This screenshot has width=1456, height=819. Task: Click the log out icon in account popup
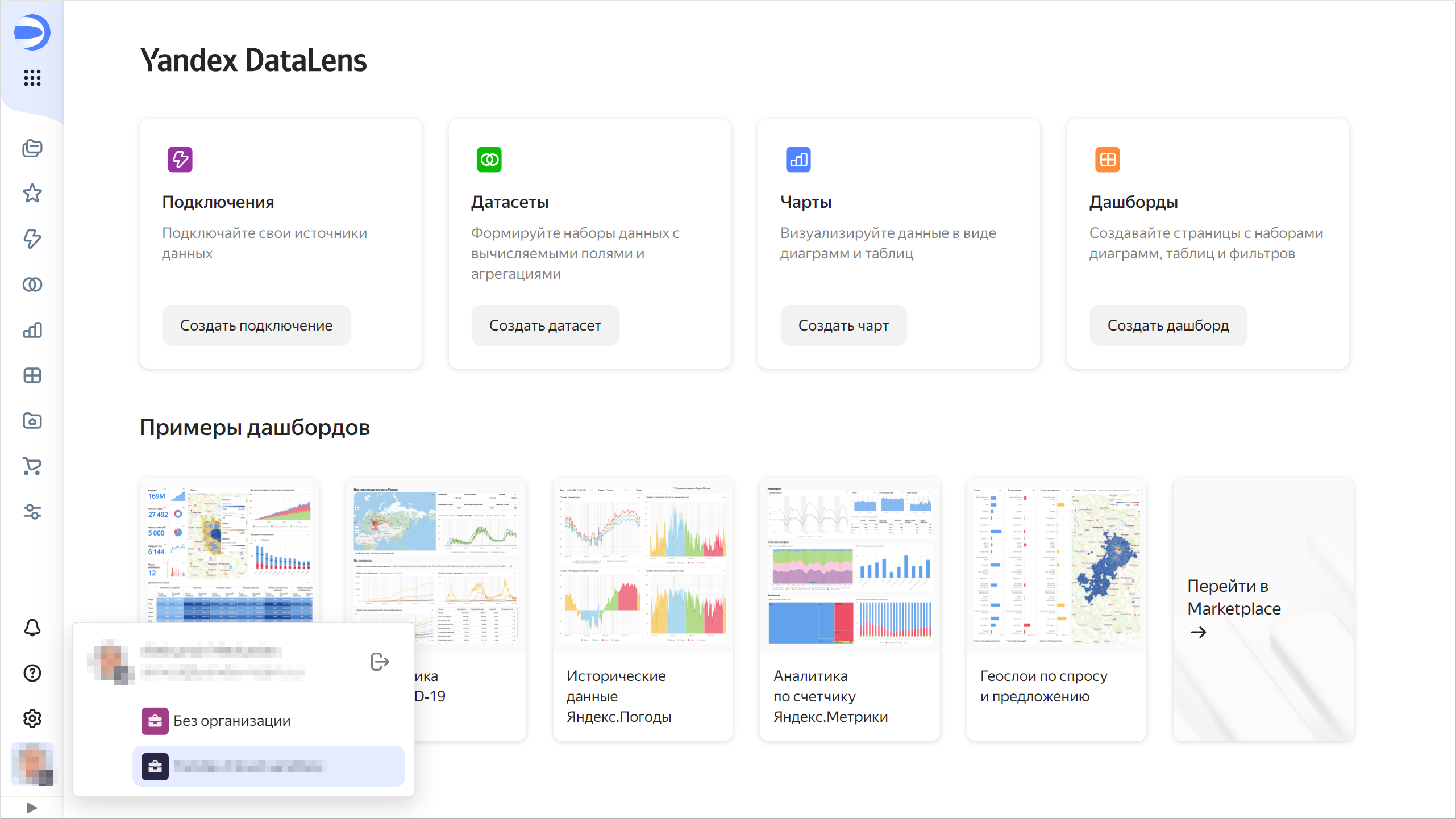tap(379, 662)
